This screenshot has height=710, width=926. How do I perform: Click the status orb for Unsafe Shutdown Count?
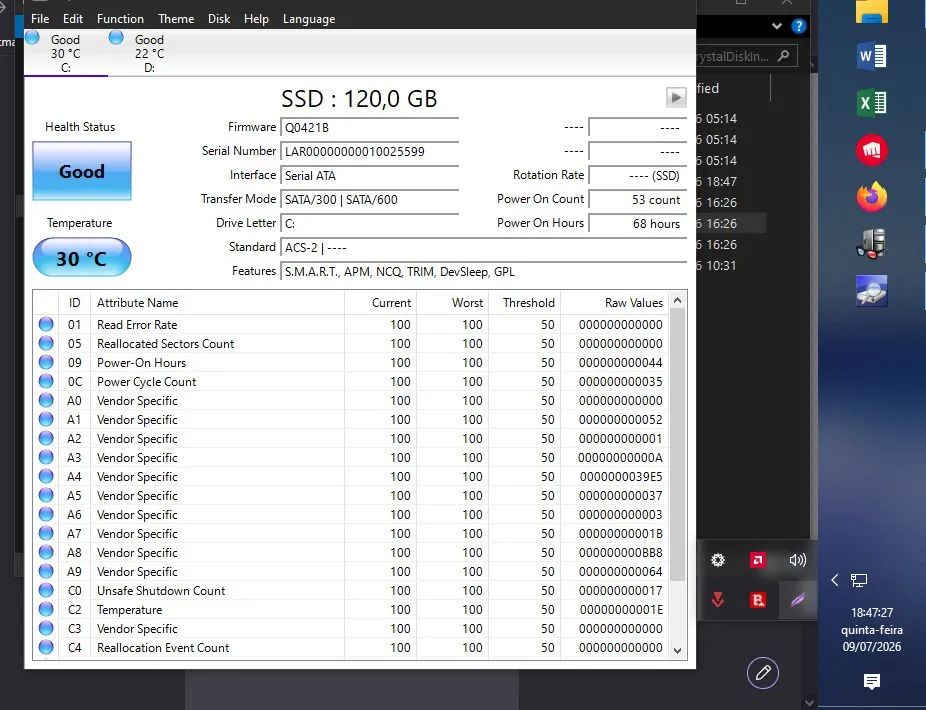(x=46, y=590)
